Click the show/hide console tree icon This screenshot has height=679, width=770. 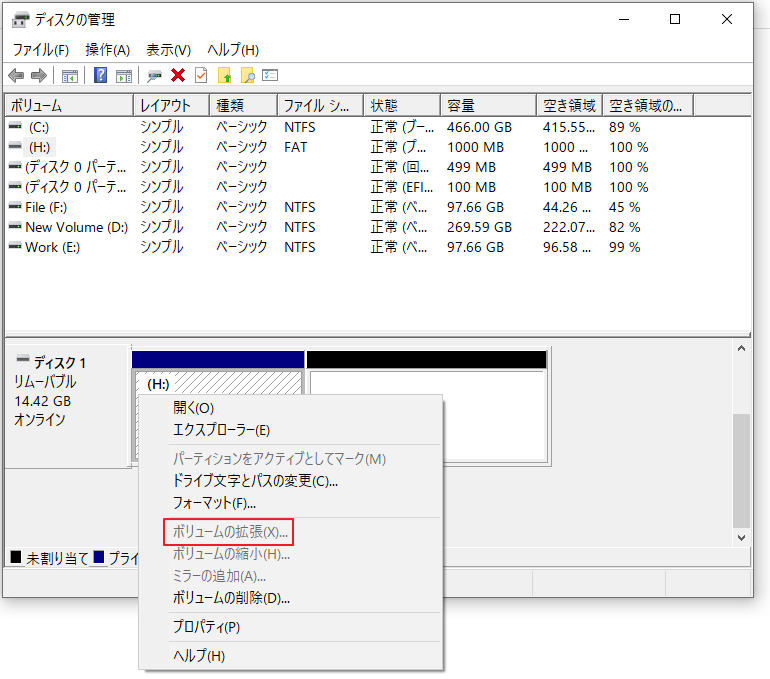click(x=70, y=75)
